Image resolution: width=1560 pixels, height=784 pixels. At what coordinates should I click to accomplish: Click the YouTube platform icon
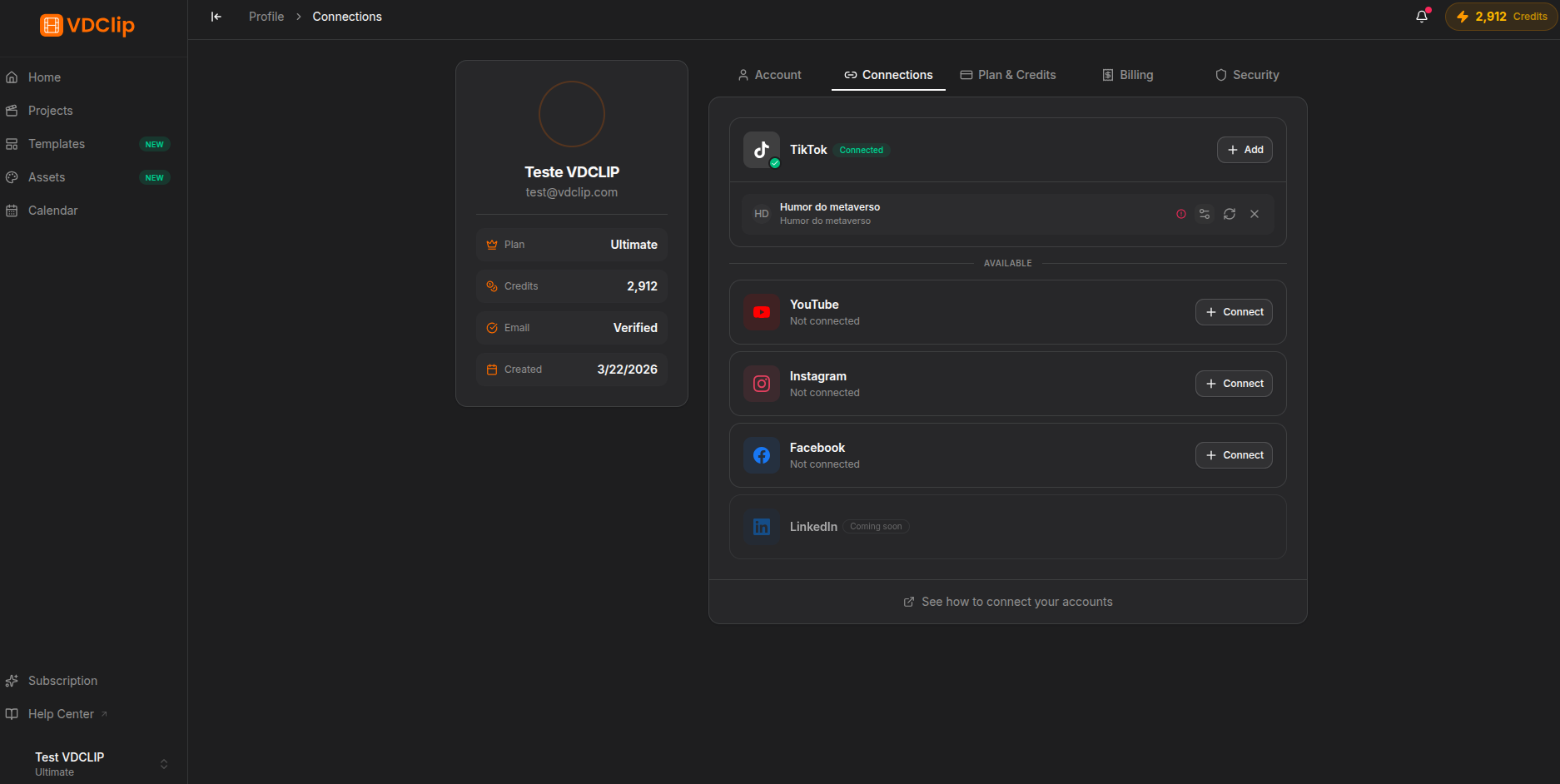[x=762, y=312]
